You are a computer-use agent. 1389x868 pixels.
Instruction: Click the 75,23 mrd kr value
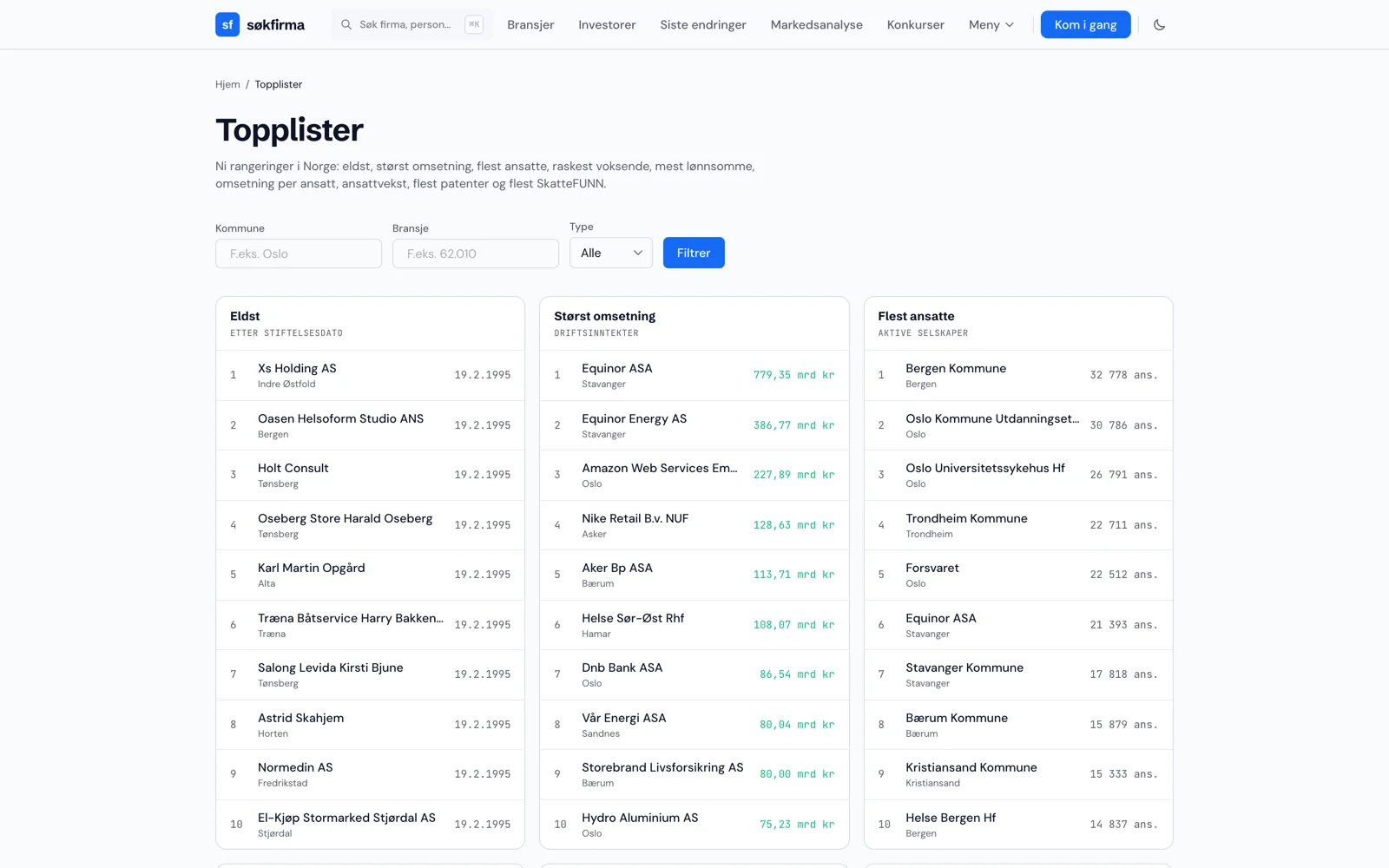797,825
